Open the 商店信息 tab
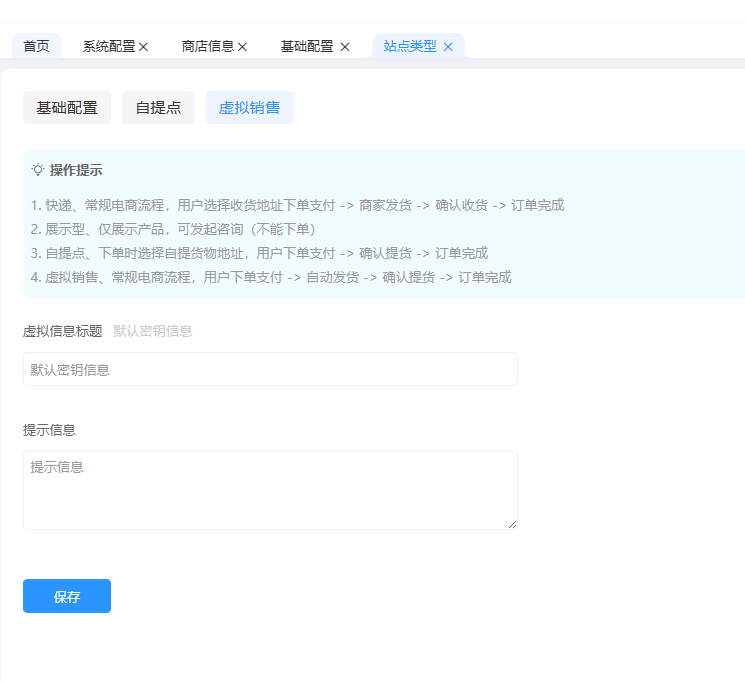Screen dimensions: 745x681 [x=207, y=46]
